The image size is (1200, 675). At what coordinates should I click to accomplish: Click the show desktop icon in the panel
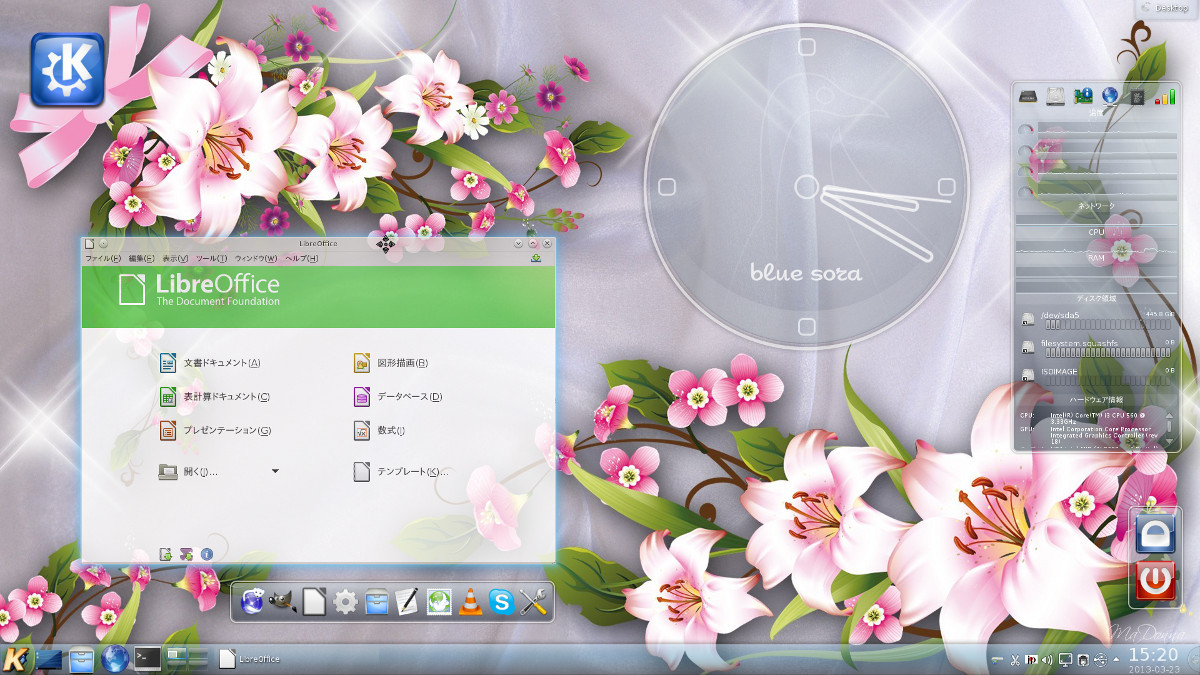click(x=48, y=659)
